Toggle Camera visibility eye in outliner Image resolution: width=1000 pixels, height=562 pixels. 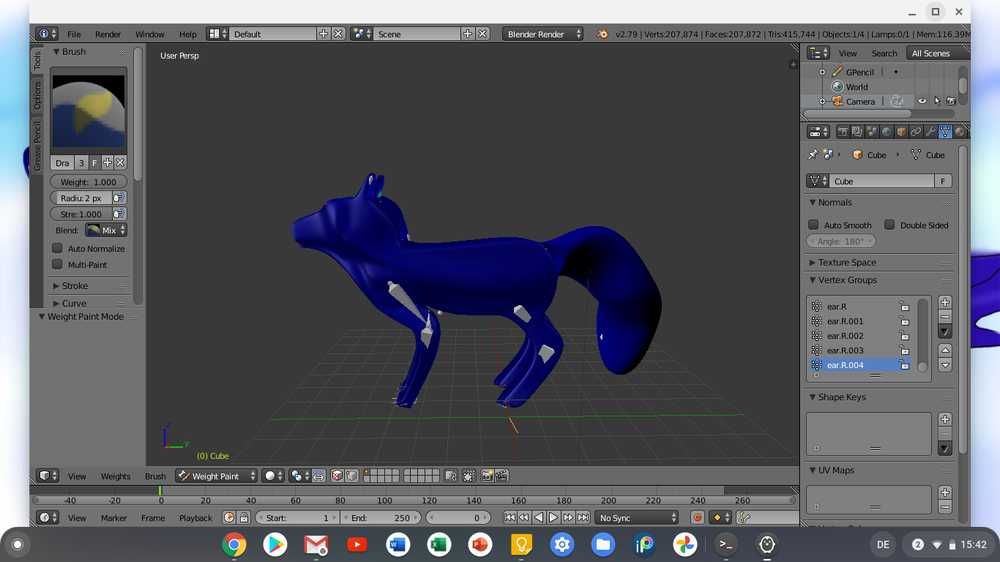click(x=922, y=101)
